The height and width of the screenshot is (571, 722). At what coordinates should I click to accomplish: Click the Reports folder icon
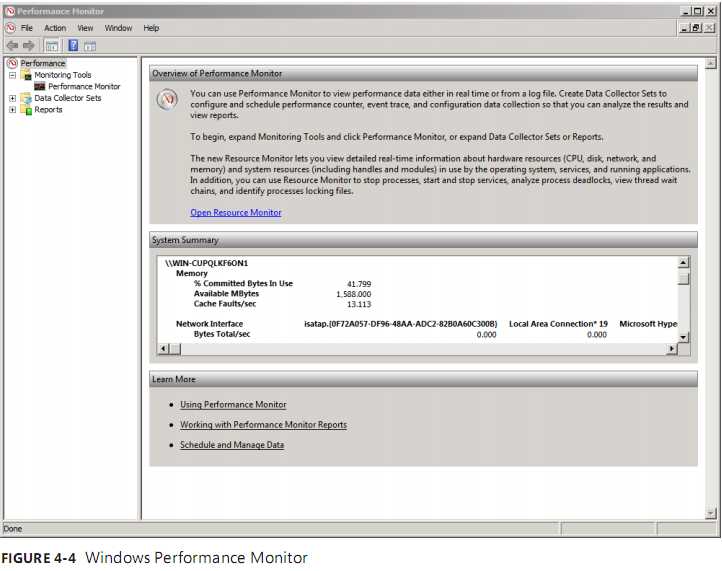click(x=26, y=110)
